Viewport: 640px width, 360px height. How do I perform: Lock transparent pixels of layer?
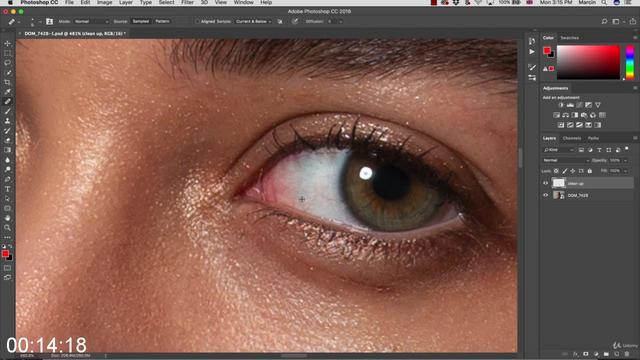(x=556, y=171)
